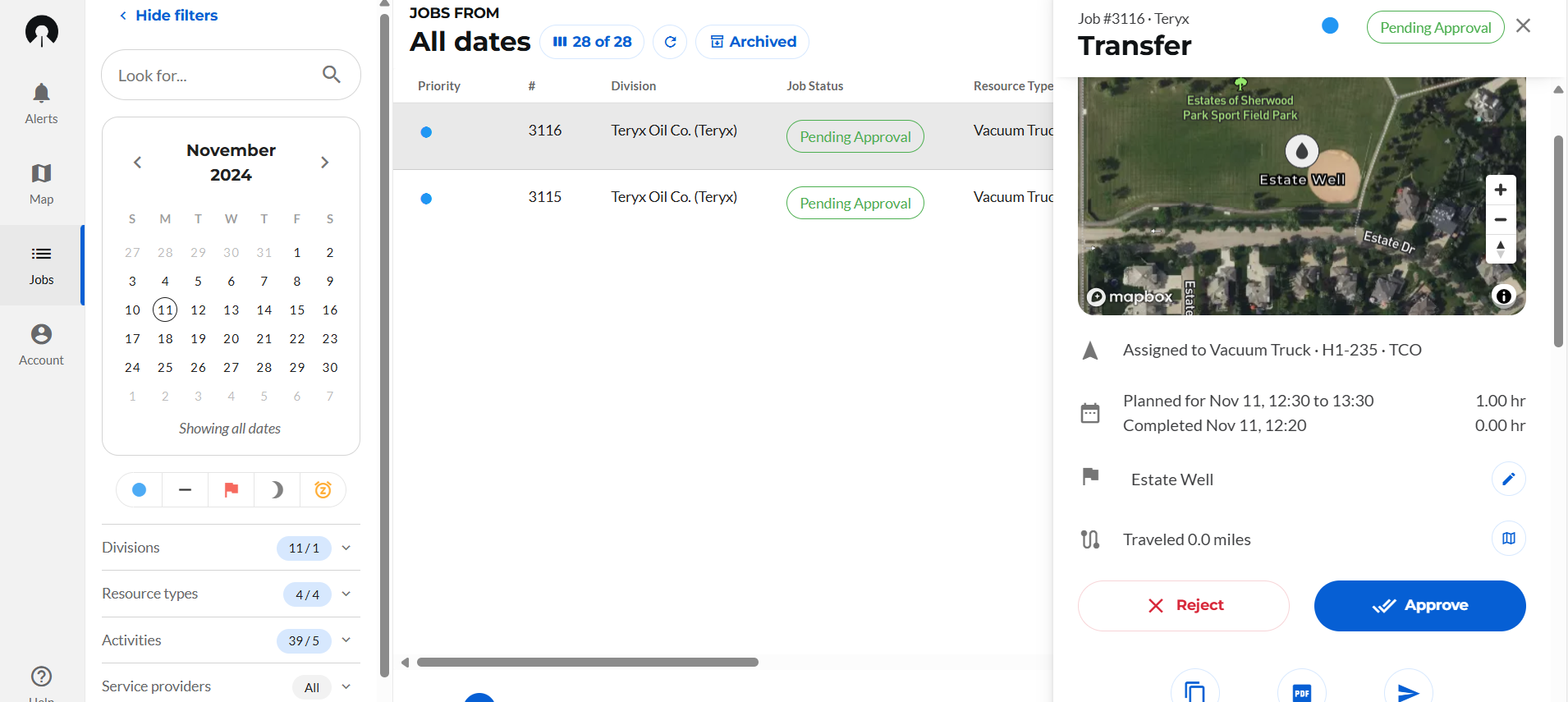This screenshot has height=702, width=1568.
Task: Expand the Resource types filter
Action: [x=346, y=594]
